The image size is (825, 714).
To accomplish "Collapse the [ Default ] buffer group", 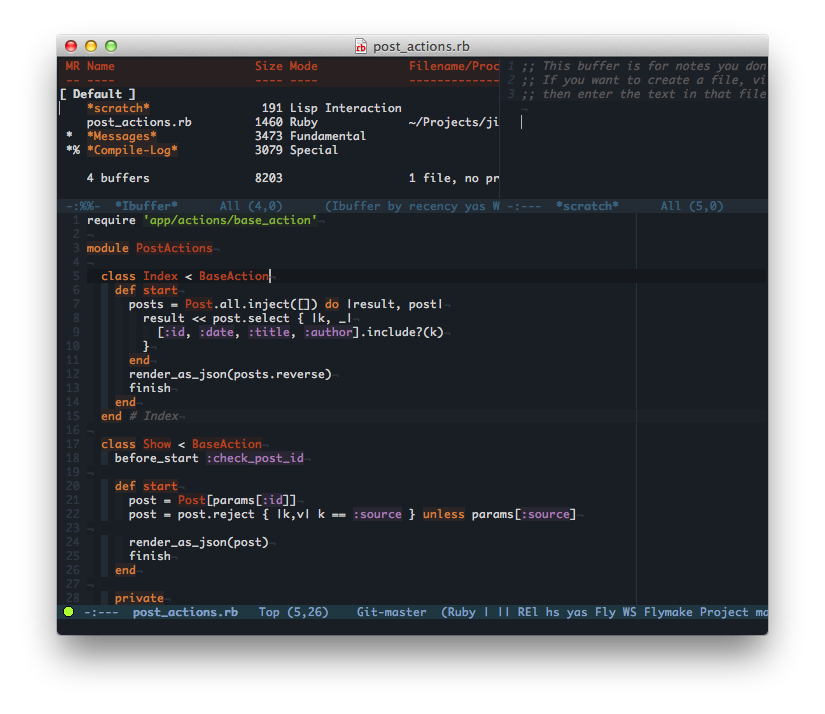I will tap(97, 94).
